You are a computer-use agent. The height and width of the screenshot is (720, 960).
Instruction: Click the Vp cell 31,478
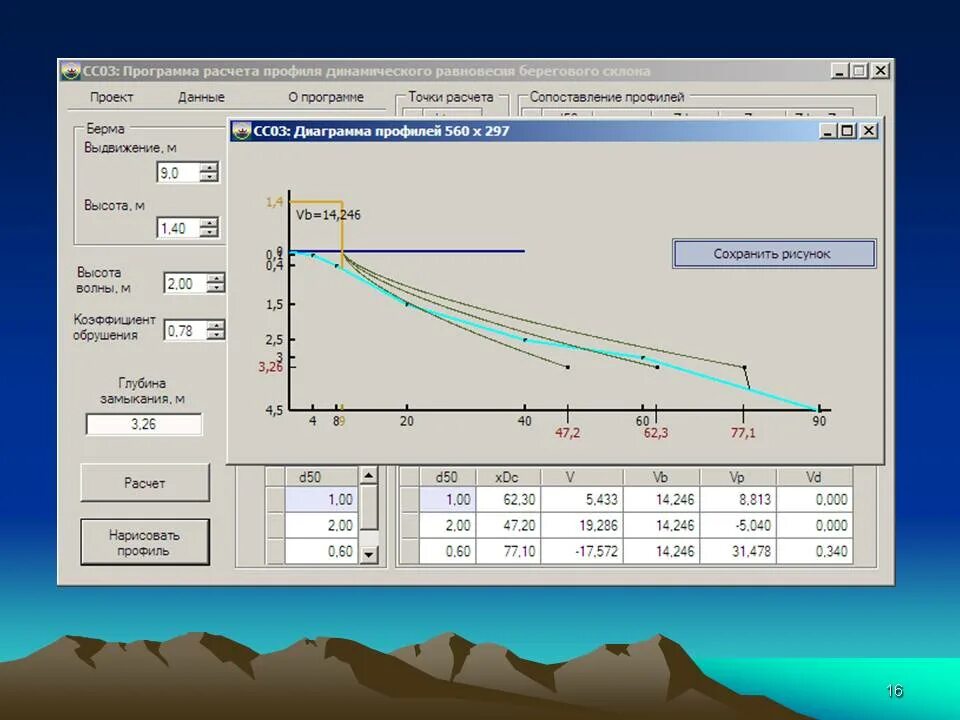pyautogui.click(x=738, y=551)
